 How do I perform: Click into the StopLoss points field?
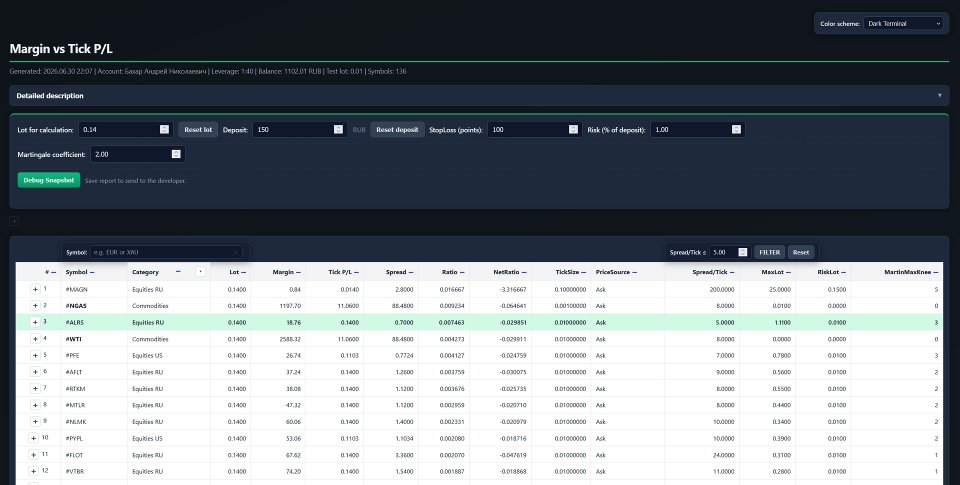[x=534, y=130]
